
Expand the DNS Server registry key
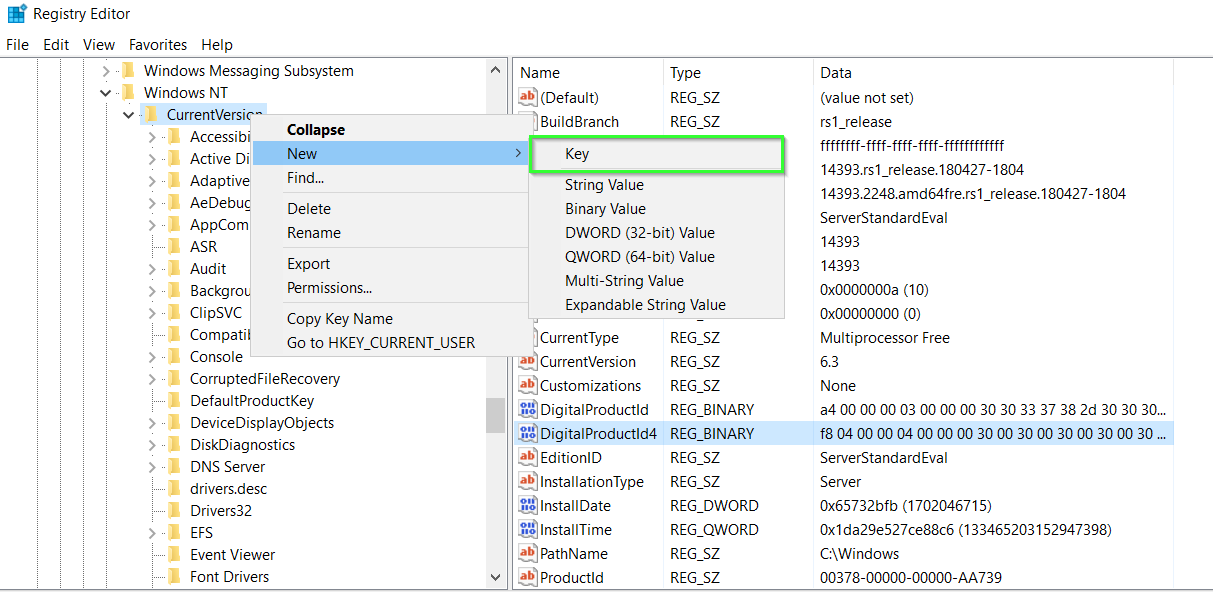tap(152, 467)
